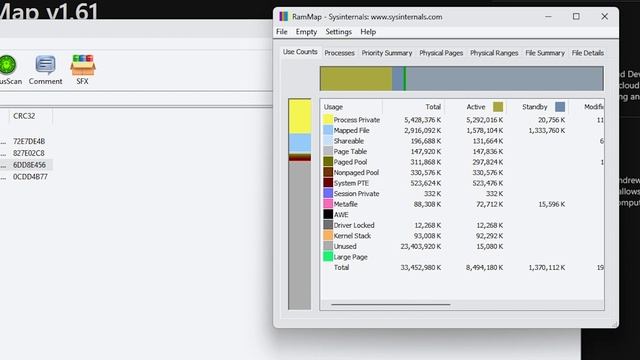Select the Driver Locked row label
Screen dimensions: 640x360
(x=354, y=225)
